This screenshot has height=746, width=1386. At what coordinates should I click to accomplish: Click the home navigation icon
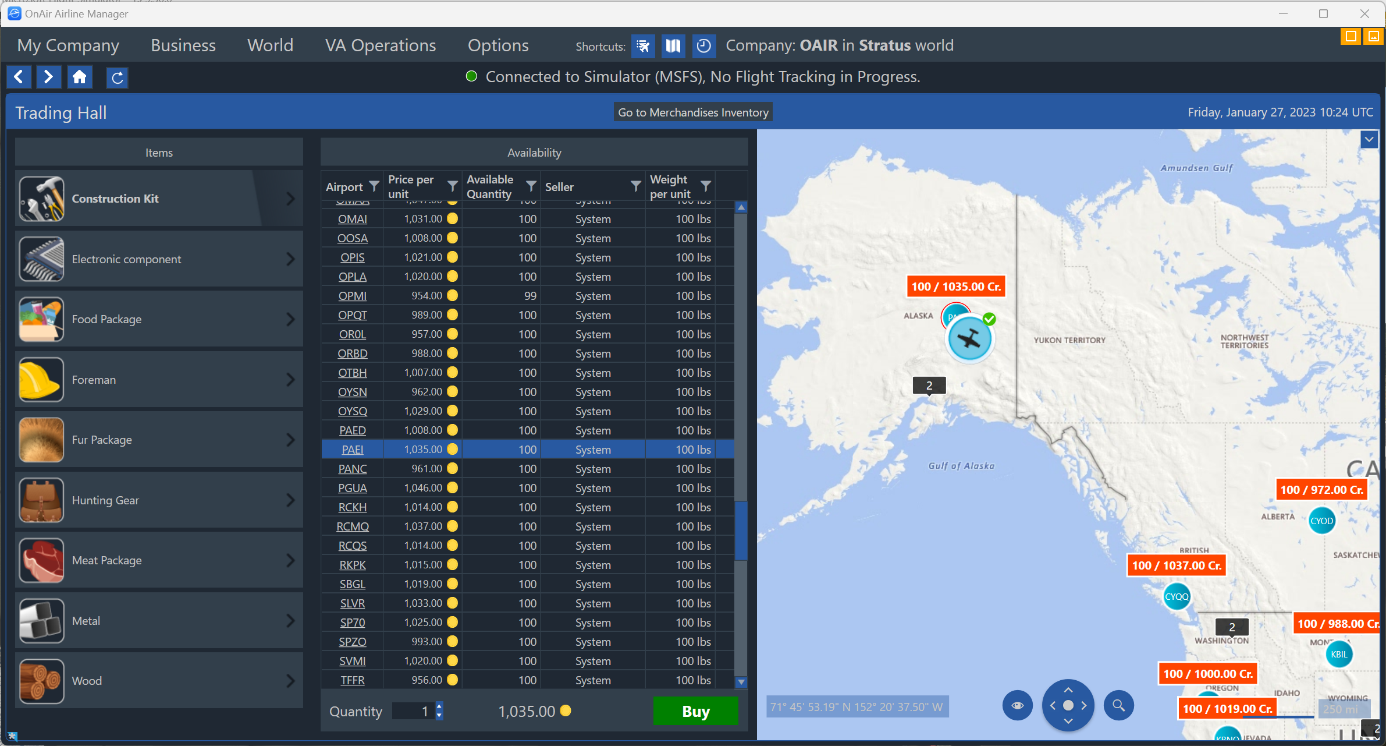[80, 77]
